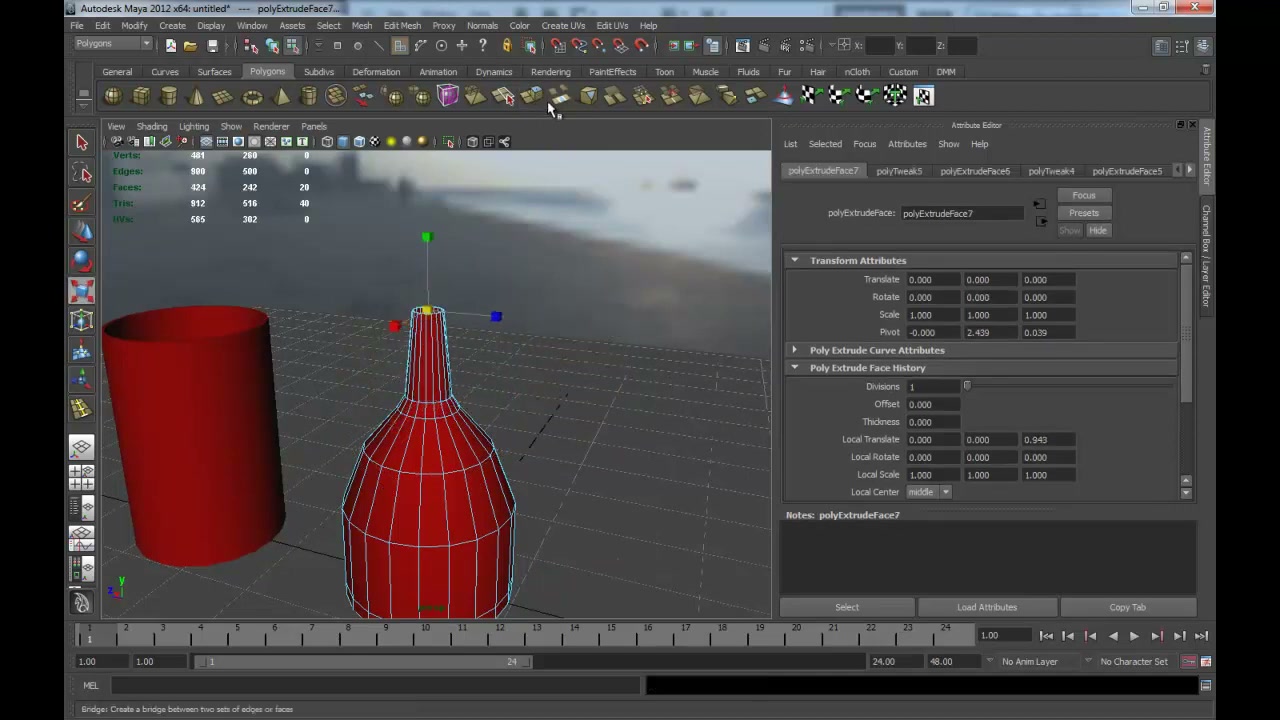The height and width of the screenshot is (720, 1280).
Task: Adjust the Divisions slider handle
Action: pyautogui.click(x=967, y=386)
